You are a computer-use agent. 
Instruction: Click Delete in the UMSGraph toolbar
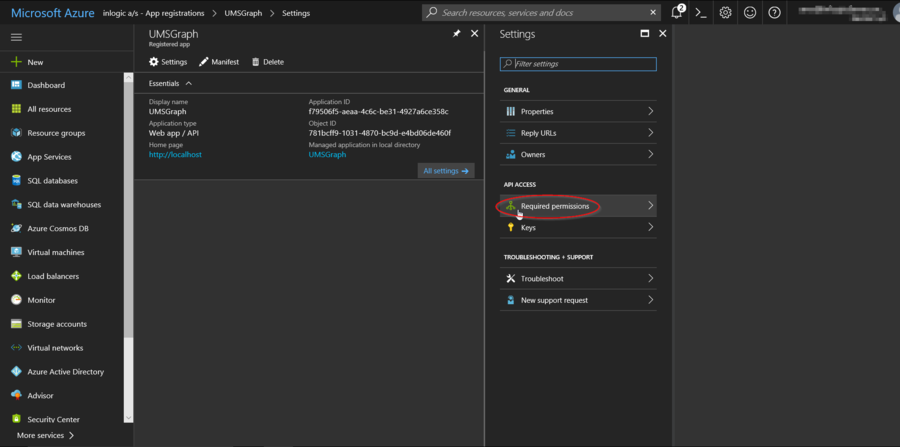(267, 62)
